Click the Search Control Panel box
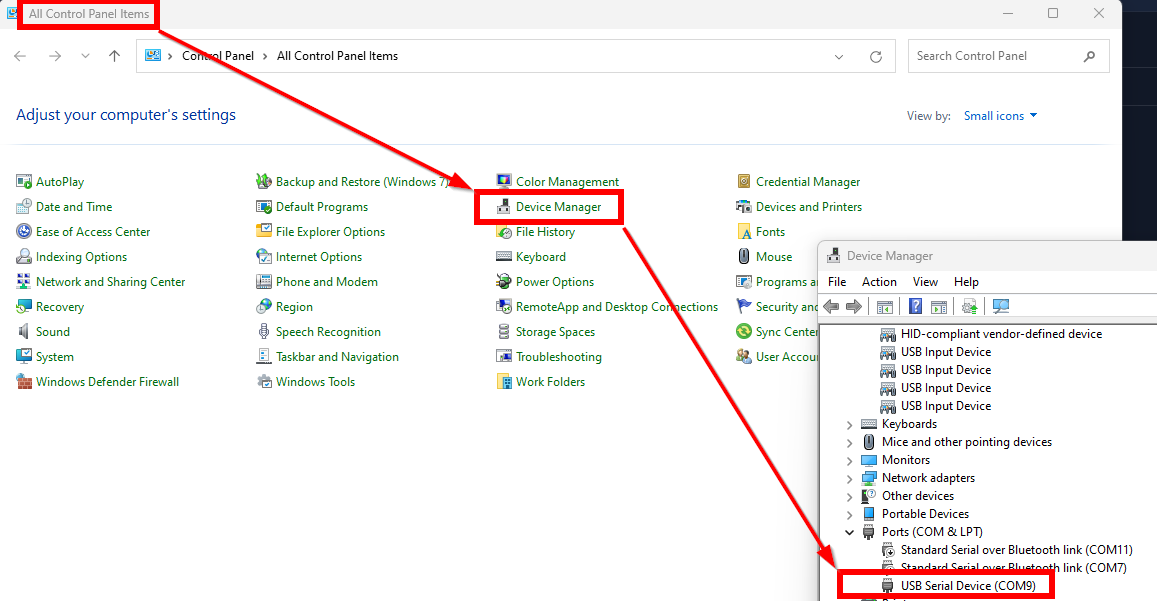1157x601 pixels. pos(995,57)
